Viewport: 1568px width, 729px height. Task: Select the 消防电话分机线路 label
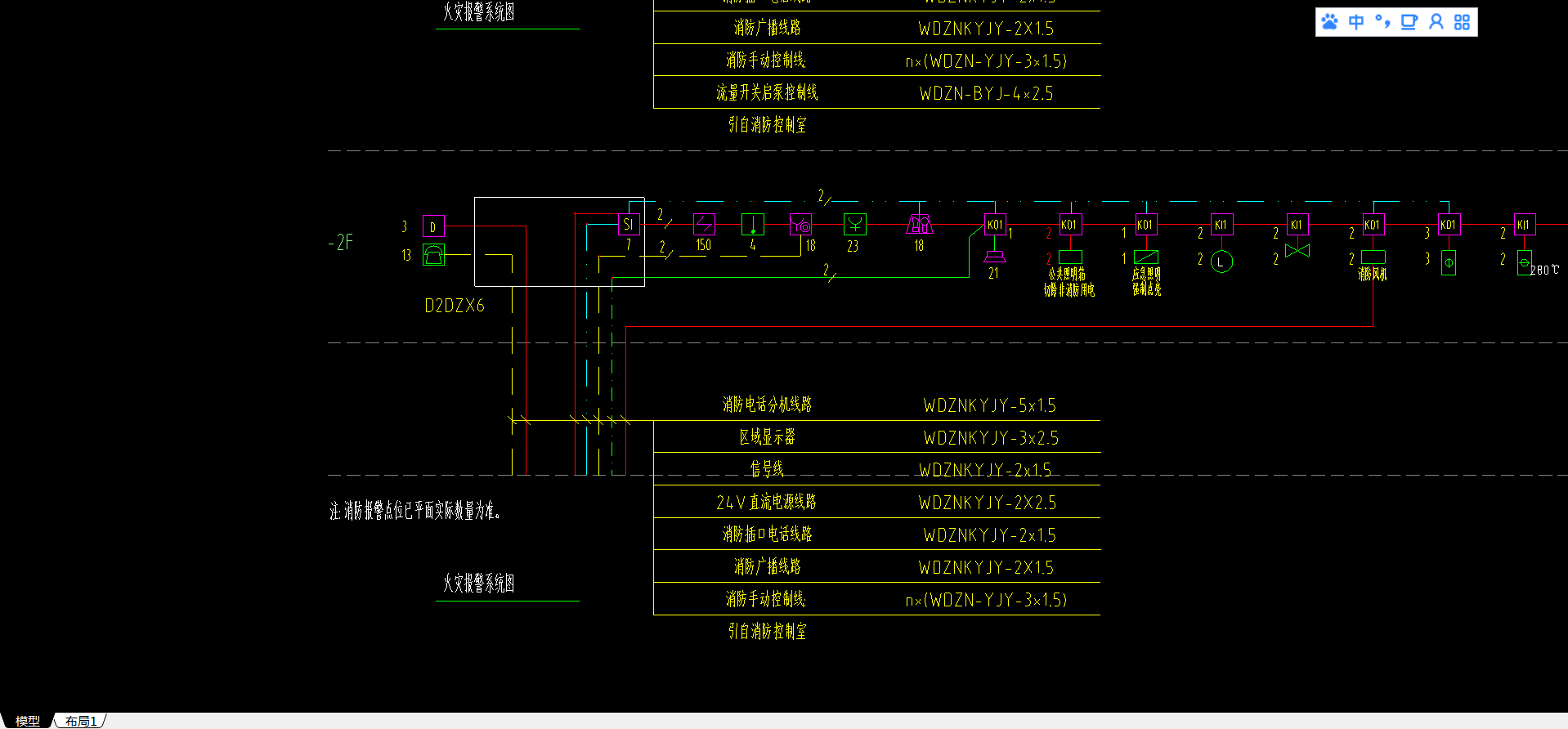[x=767, y=404]
